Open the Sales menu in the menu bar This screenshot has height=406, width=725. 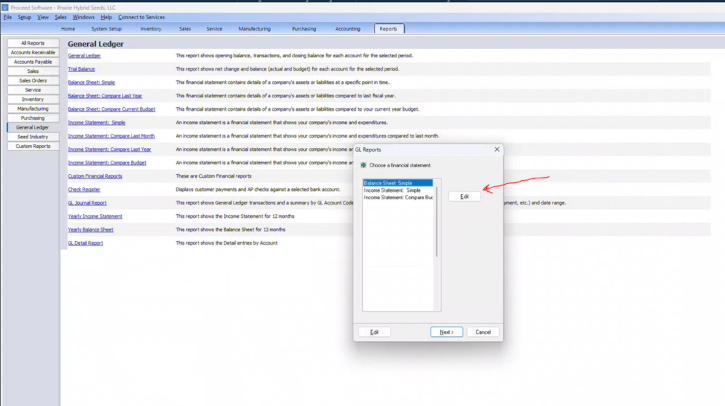(x=61, y=17)
